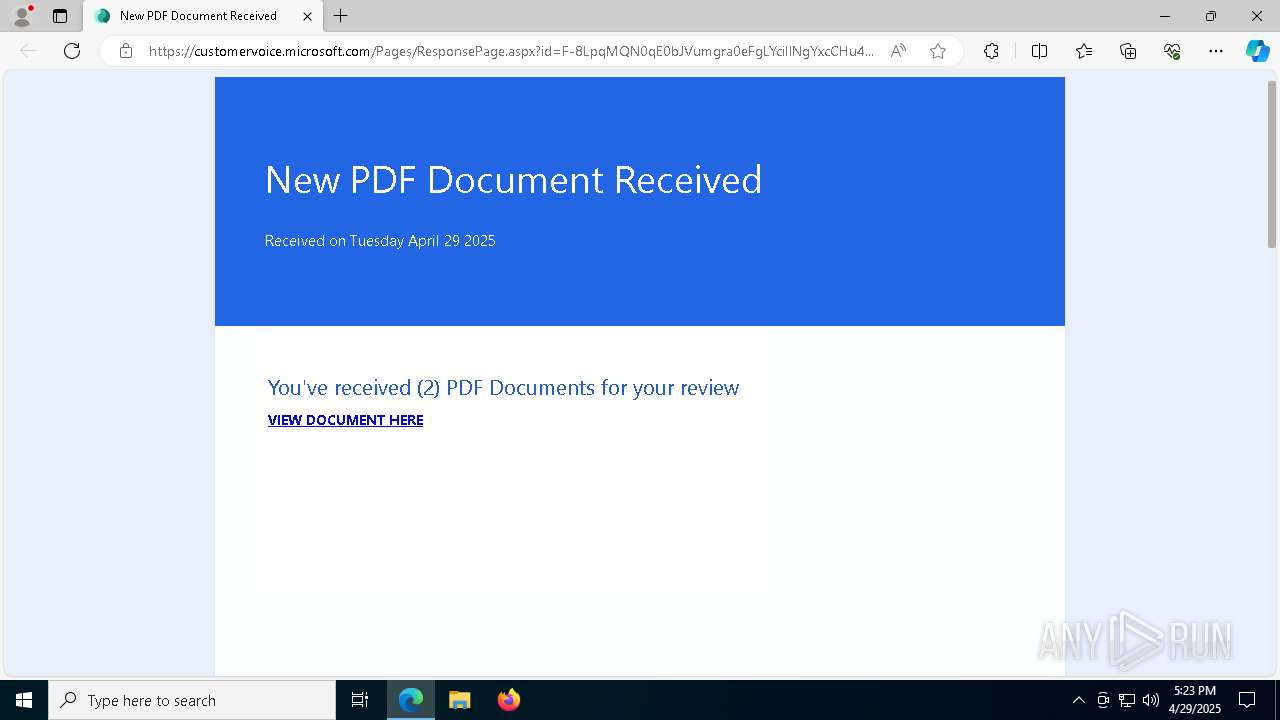Open the VIEW DOCUMENT HERE link
The image size is (1280, 720).
click(x=345, y=420)
